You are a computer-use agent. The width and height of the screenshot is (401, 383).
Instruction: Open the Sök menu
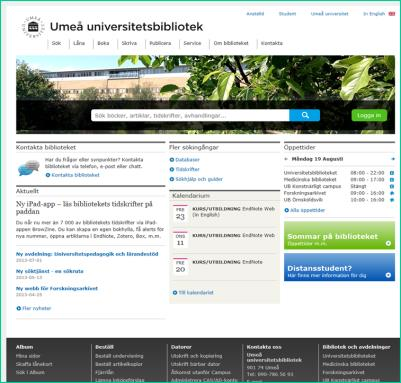[x=56, y=43]
